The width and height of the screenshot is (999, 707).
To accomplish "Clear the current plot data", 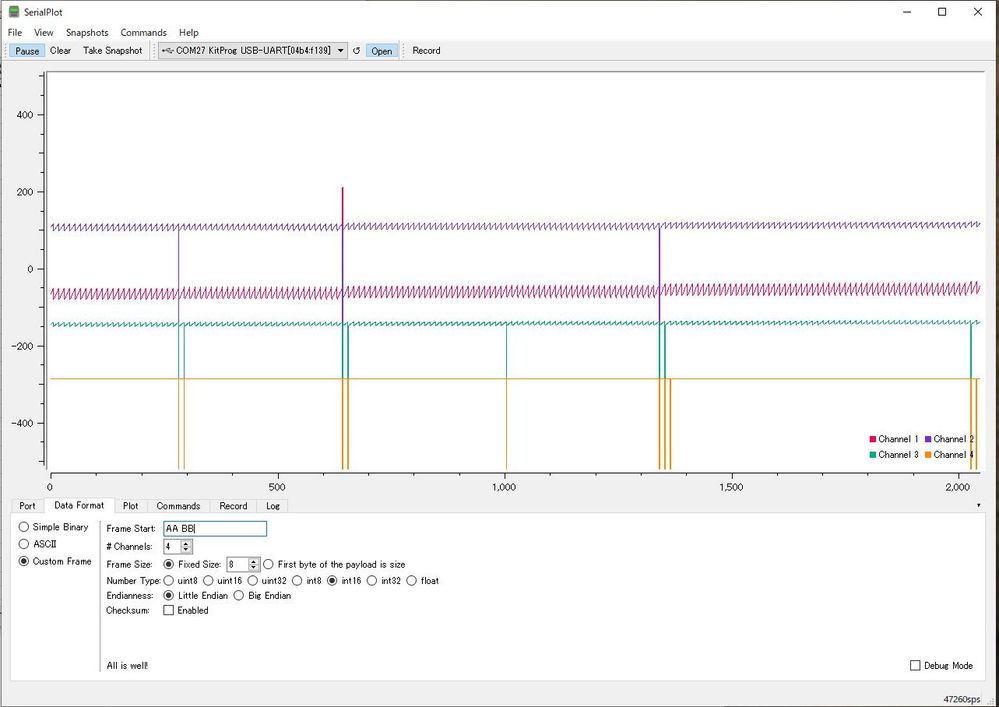I will pyautogui.click(x=59, y=50).
